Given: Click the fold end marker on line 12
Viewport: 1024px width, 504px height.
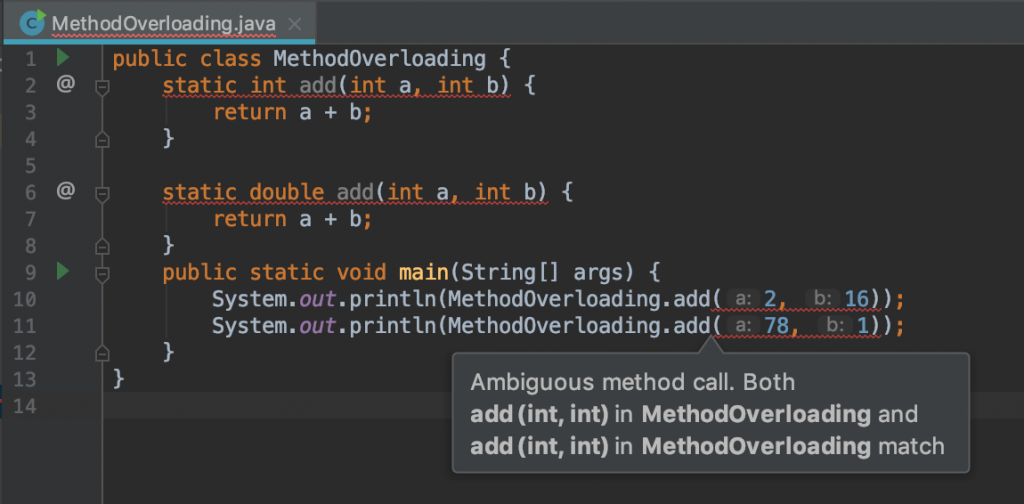Looking at the screenshot, I should pyautogui.click(x=102, y=353).
